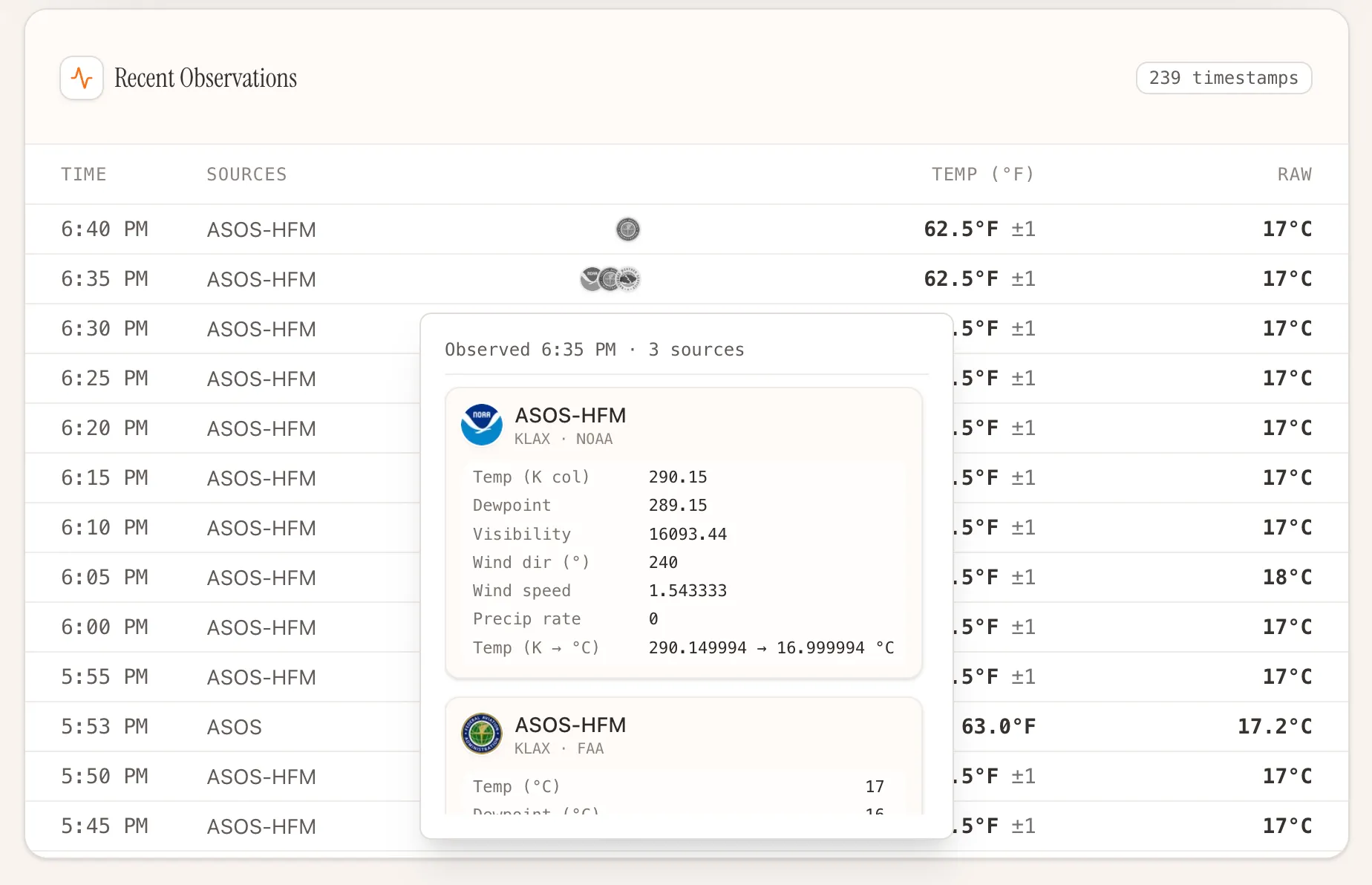1372x885 pixels.
Task: Click the middle FAA seal in the 6:35 PM badge stack
Action: click(x=610, y=278)
